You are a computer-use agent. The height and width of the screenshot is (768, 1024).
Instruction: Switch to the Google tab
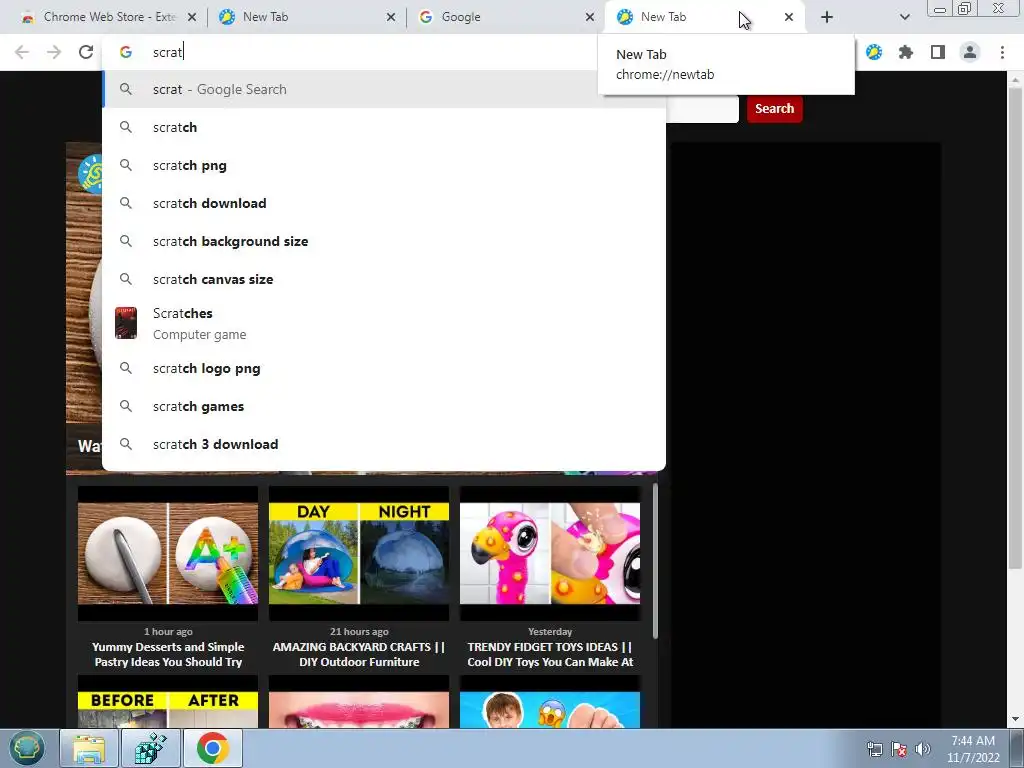point(506,17)
